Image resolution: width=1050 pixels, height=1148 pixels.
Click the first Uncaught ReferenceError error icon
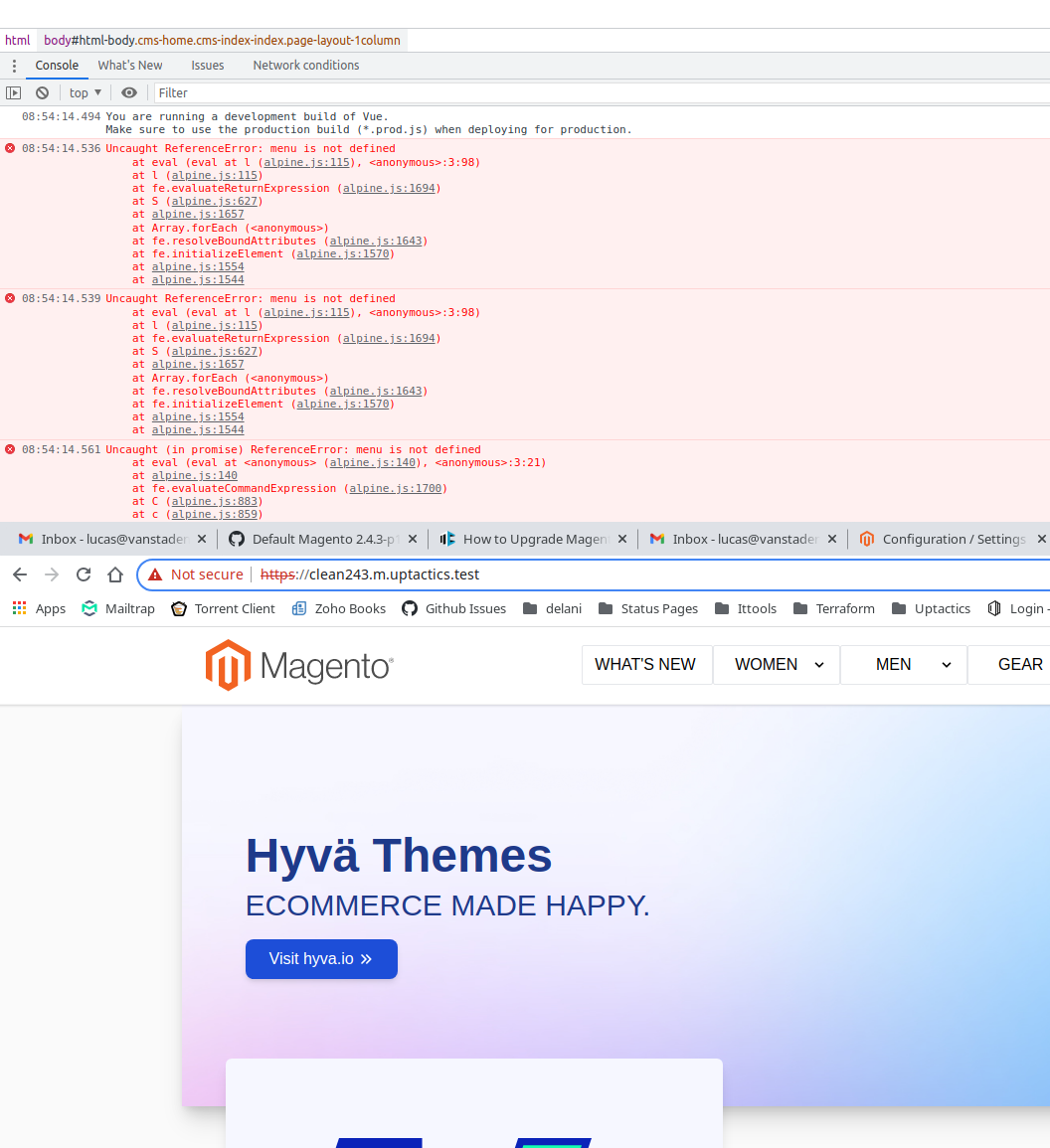pyautogui.click(x=9, y=148)
